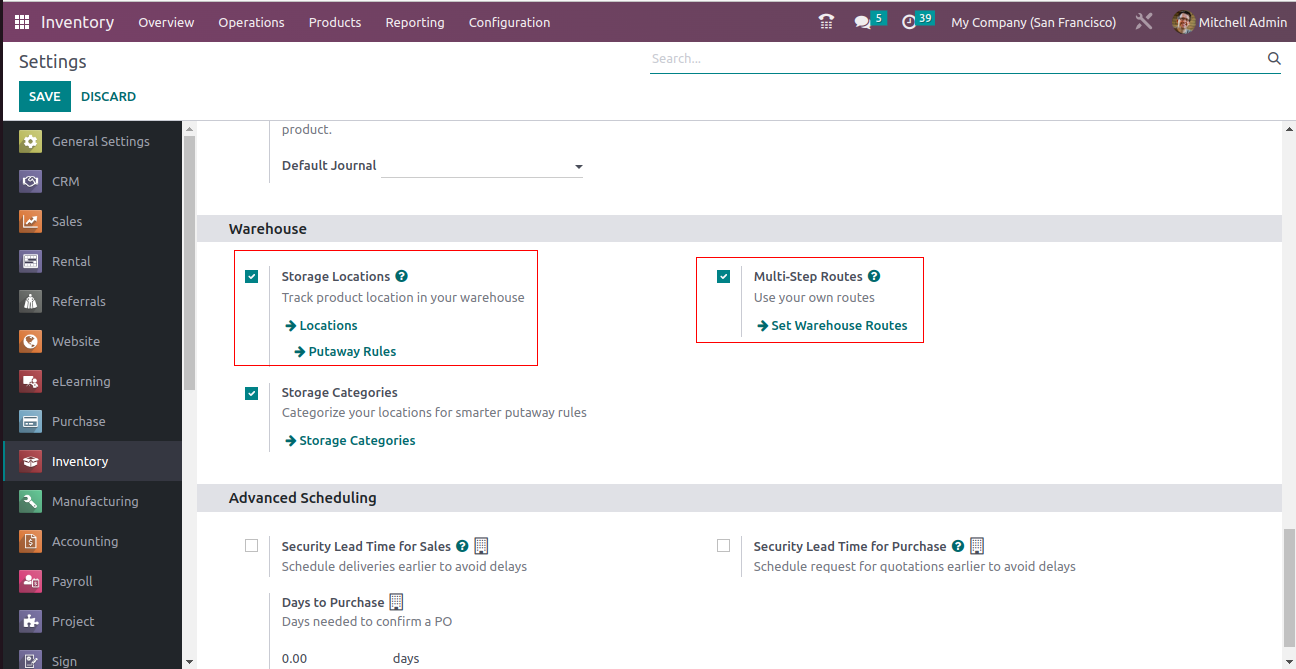
Task: Open the Reporting menu
Action: tap(415, 22)
